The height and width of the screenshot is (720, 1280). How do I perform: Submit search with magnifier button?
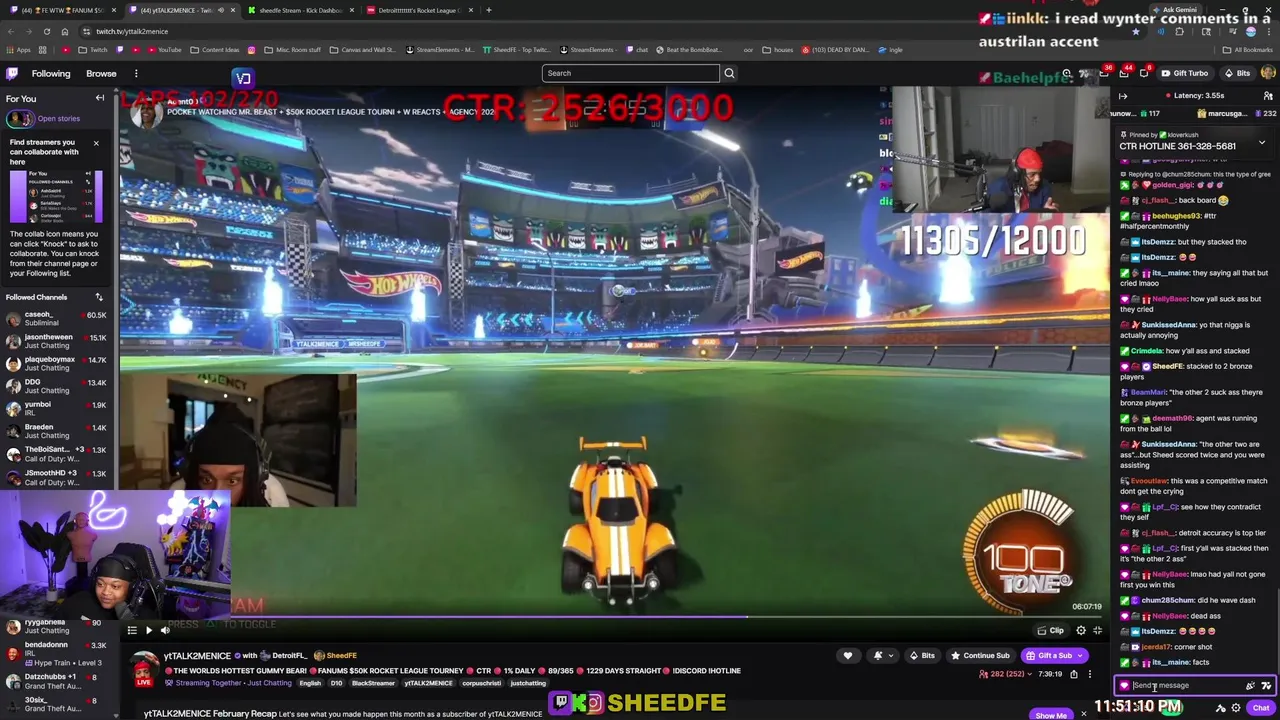point(729,73)
